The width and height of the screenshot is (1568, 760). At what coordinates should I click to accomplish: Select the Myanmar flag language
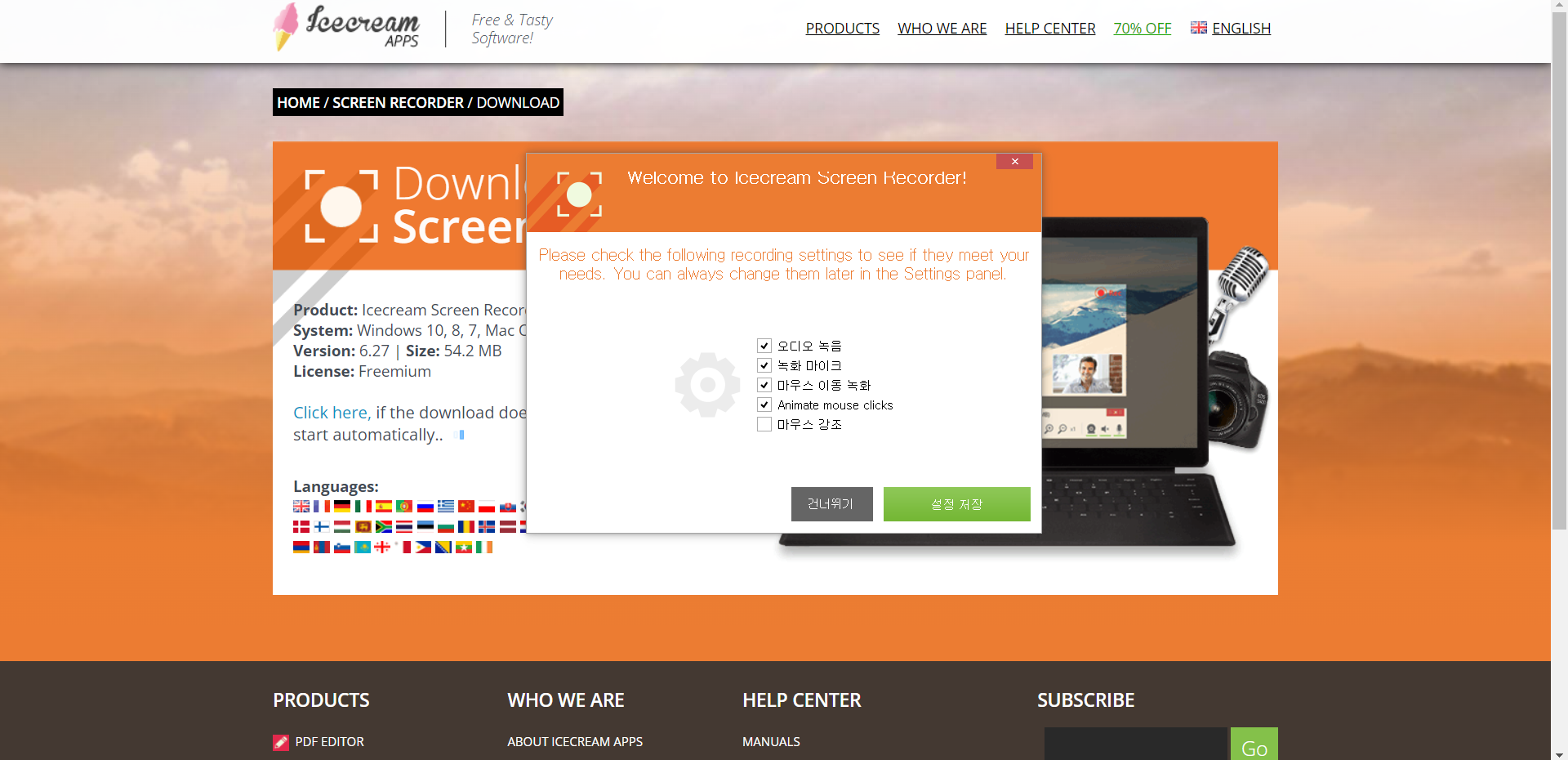464,547
